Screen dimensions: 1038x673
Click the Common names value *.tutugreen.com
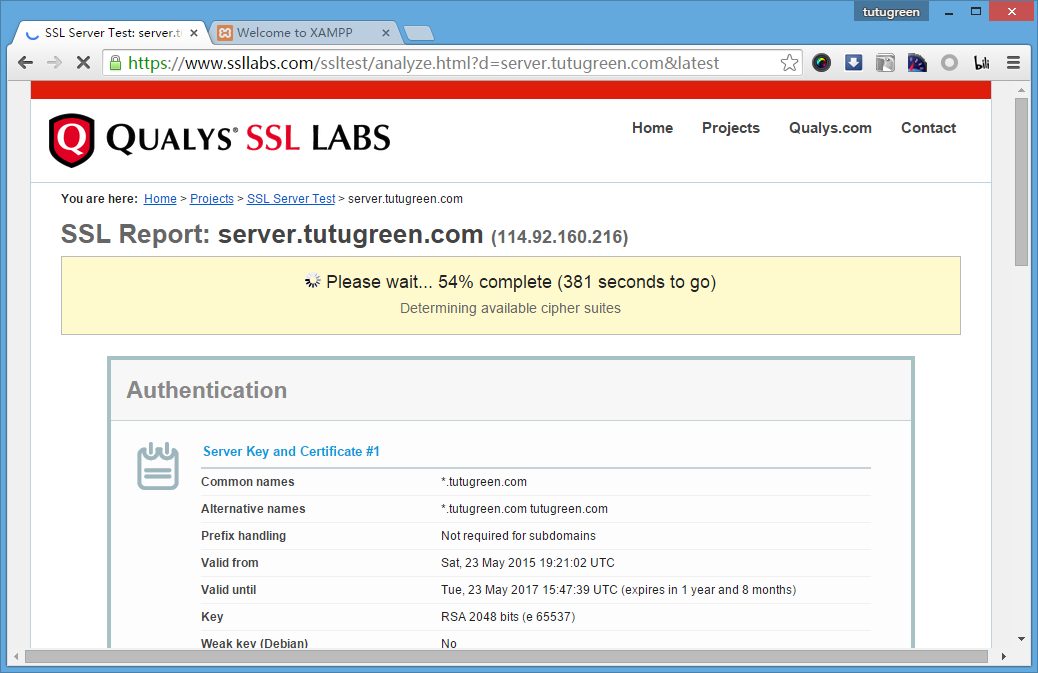pos(484,482)
